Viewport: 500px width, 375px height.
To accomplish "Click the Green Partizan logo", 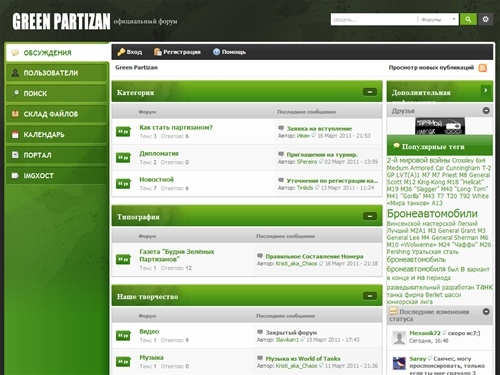I will pyautogui.click(x=61, y=21).
